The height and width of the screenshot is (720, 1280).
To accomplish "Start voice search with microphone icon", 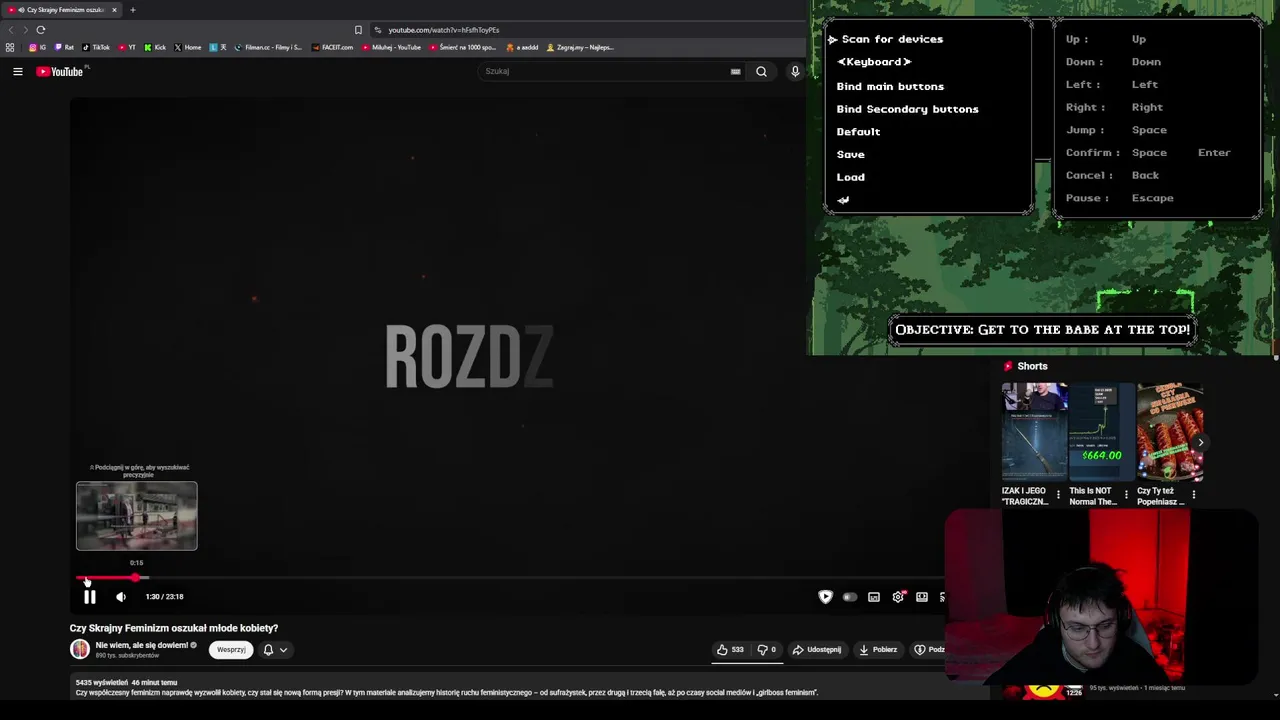I will tap(795, 71).
